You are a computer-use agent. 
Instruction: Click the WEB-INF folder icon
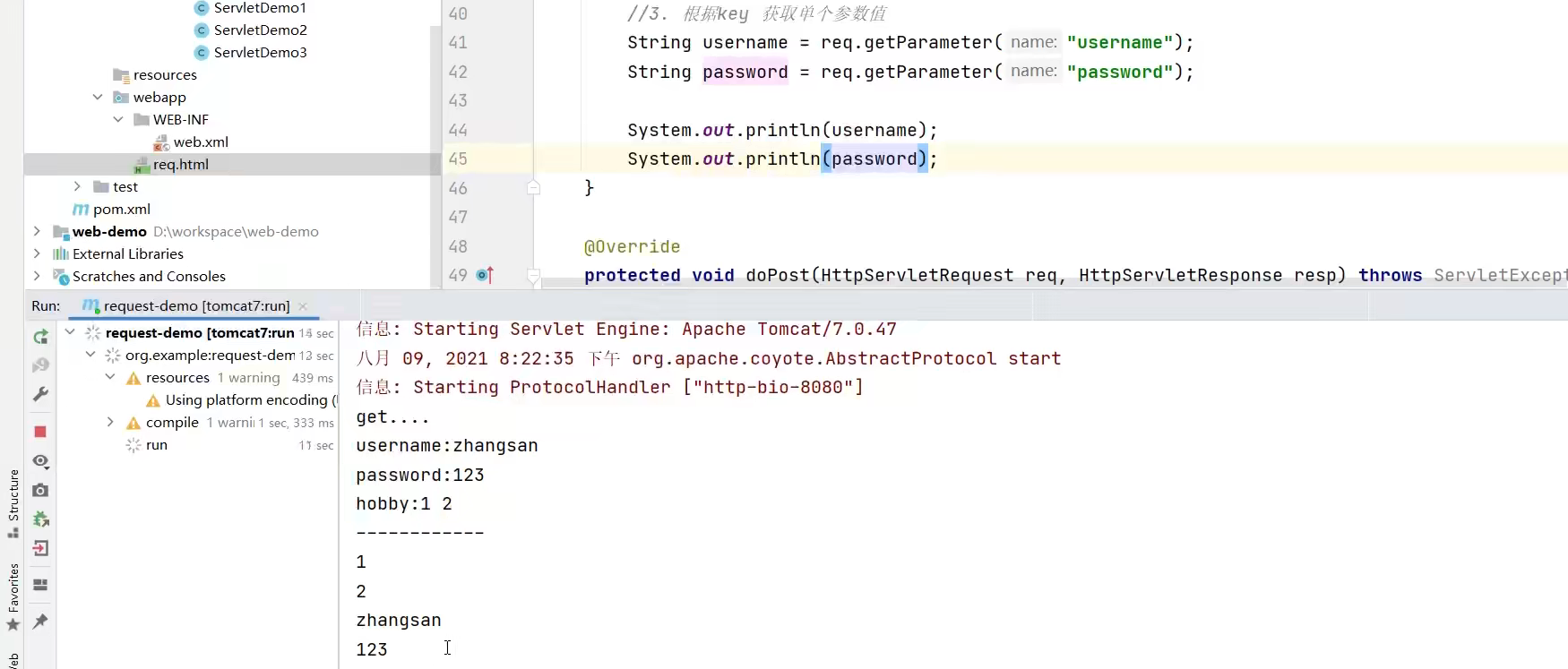click(142, 119)
